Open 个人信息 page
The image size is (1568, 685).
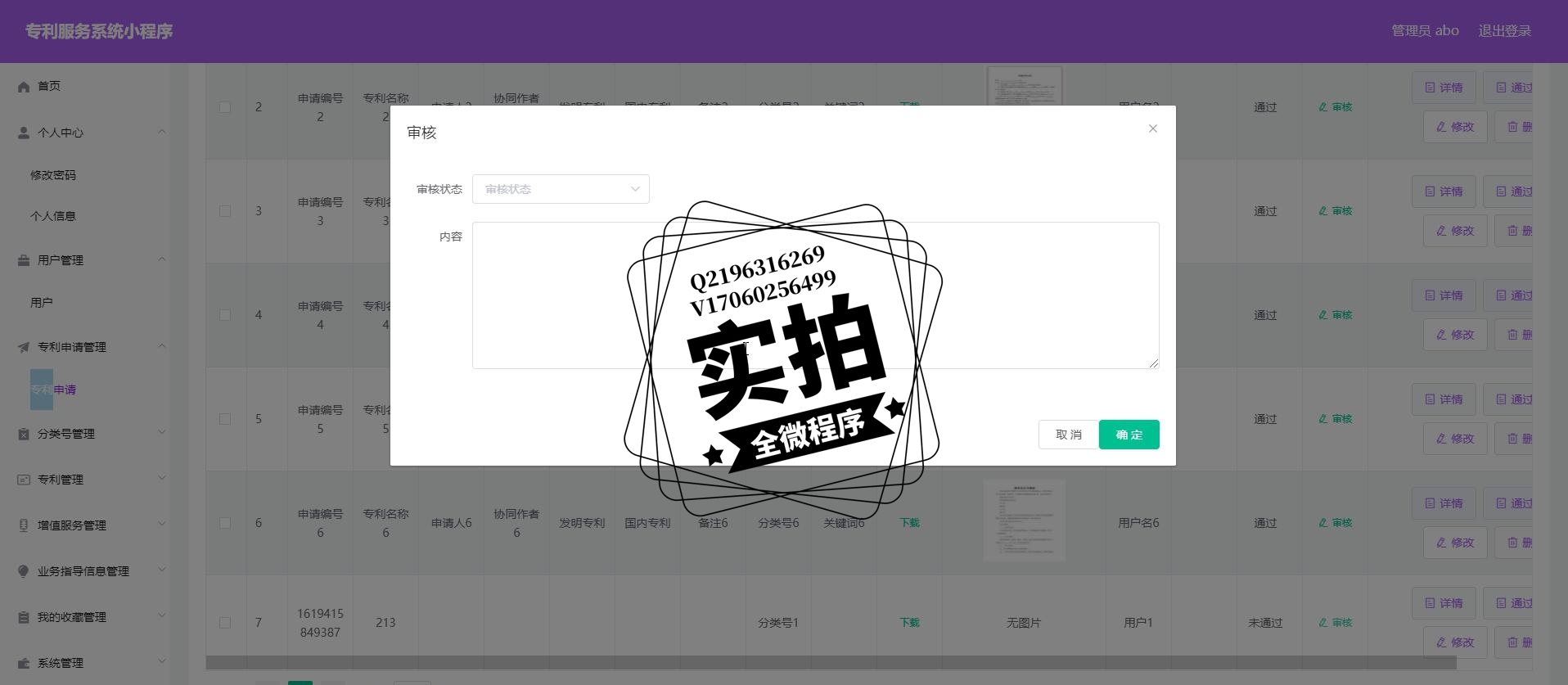tap(53, 216)
